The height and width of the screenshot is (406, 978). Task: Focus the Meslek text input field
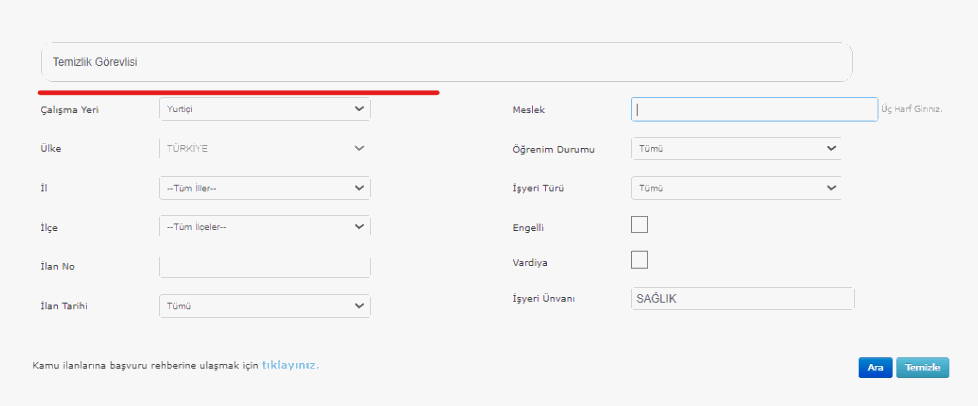(754, 109)
